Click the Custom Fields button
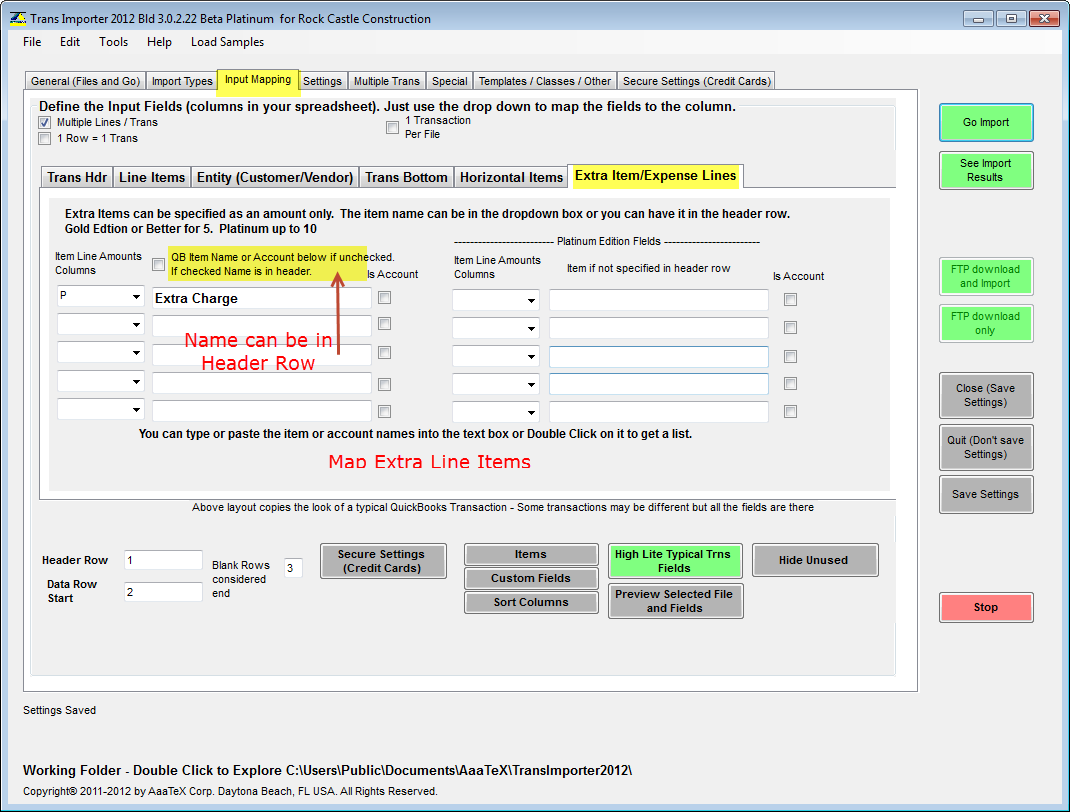 point(531,578)
